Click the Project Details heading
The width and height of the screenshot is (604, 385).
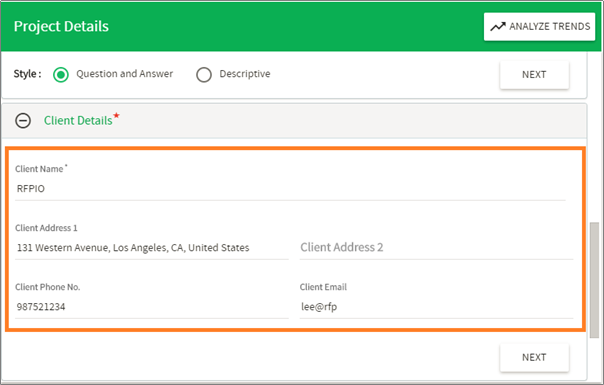click(61, 26)
